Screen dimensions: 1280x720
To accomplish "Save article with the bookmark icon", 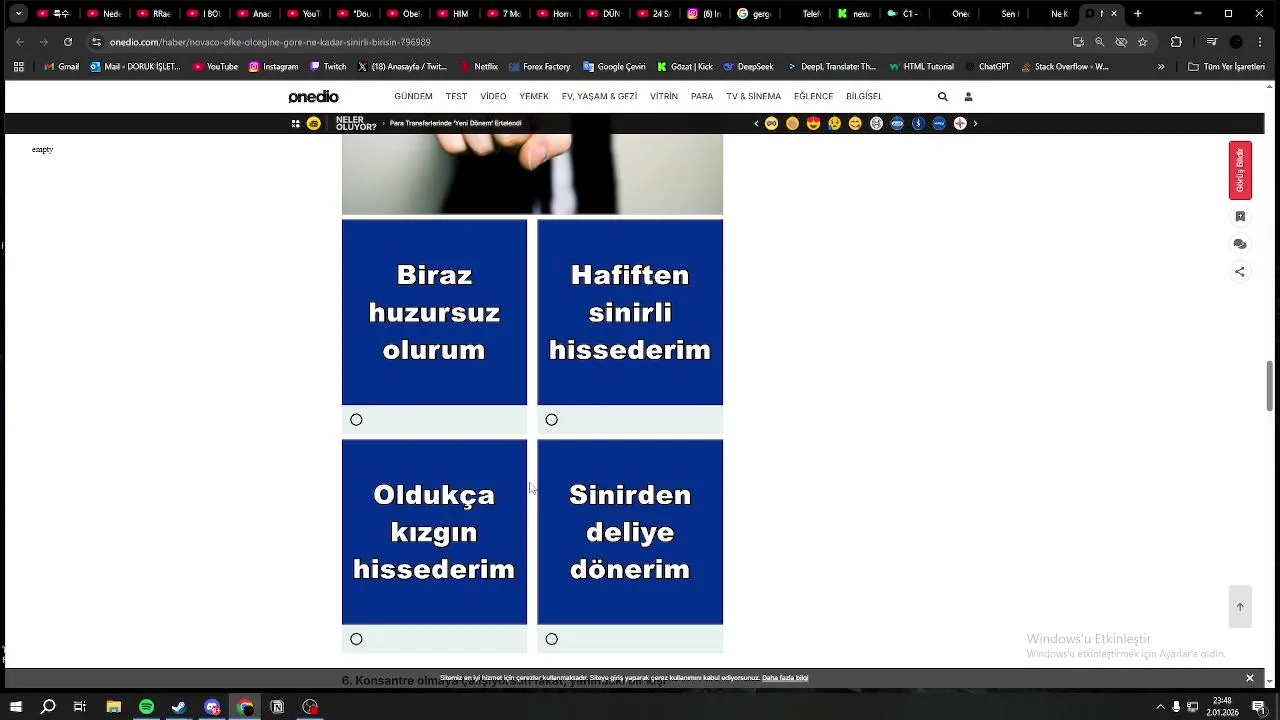I will click(1240, 216).
